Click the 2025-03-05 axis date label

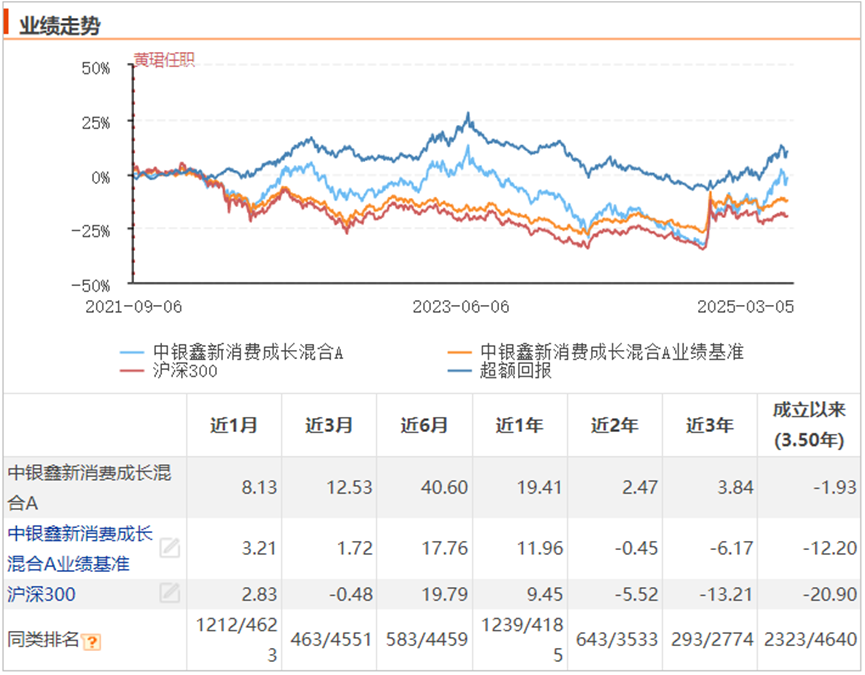pos(746,307)
